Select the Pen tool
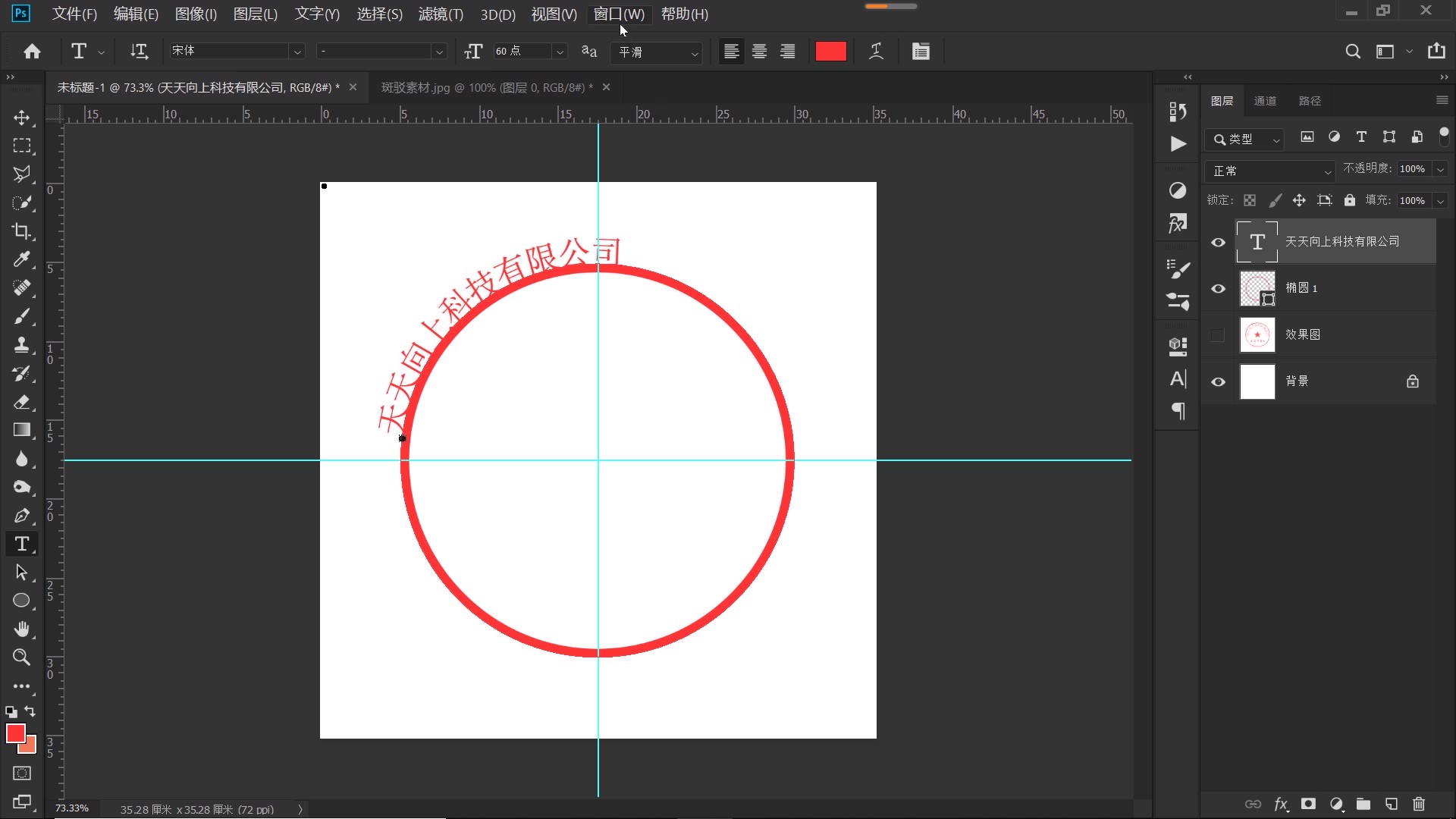Viewport: 1456px width, 819px height. pyautogui.click(x=21, y=516)
